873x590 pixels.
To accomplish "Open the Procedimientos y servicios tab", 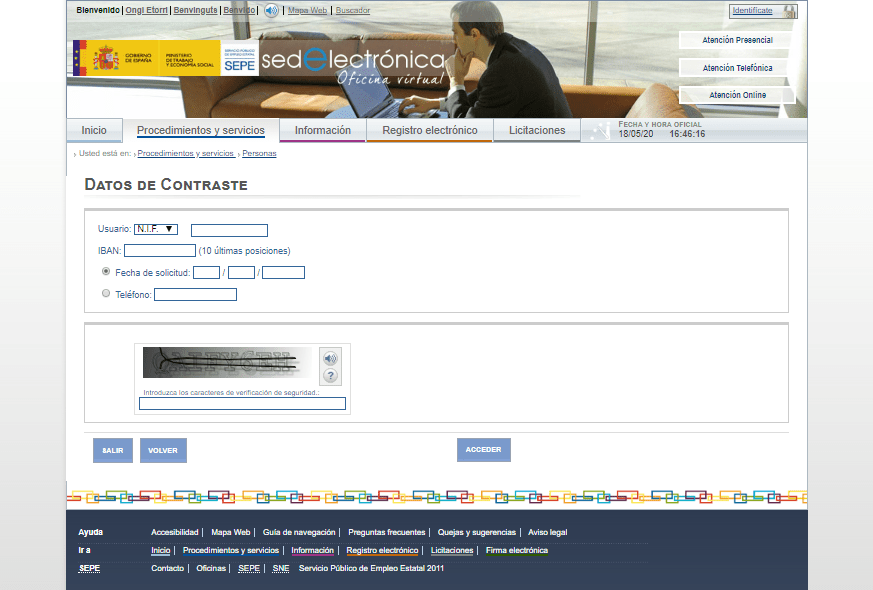I will coord(201,131).
